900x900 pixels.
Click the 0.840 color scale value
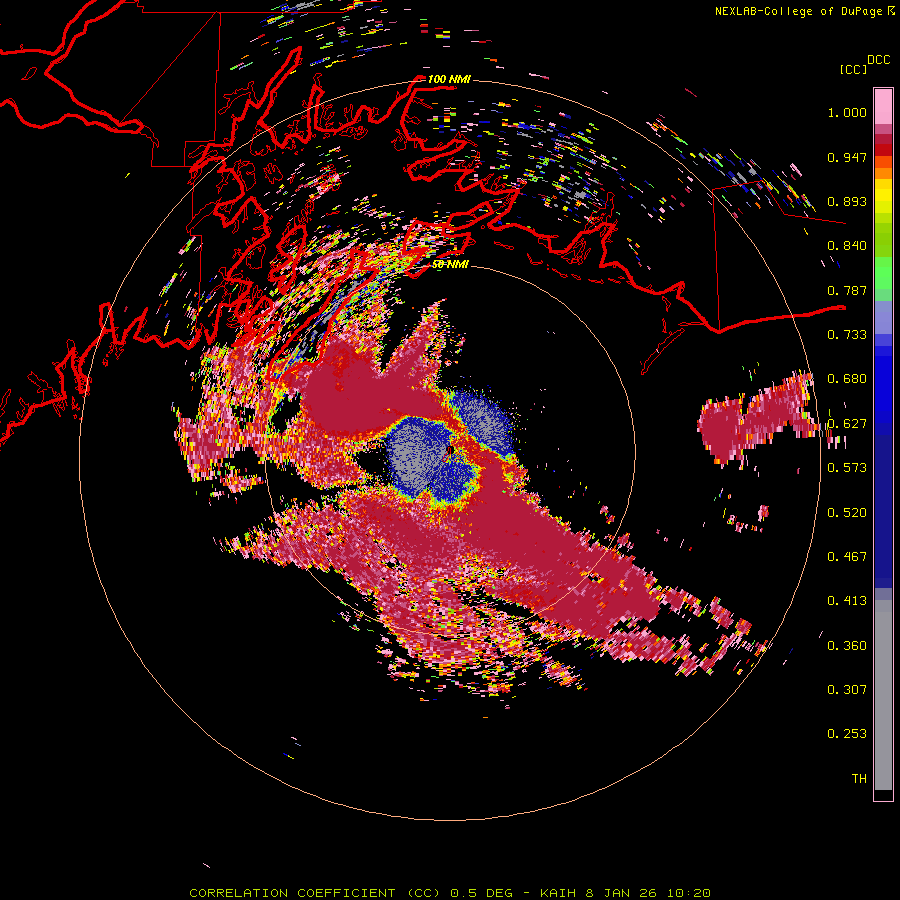(847, 246)
